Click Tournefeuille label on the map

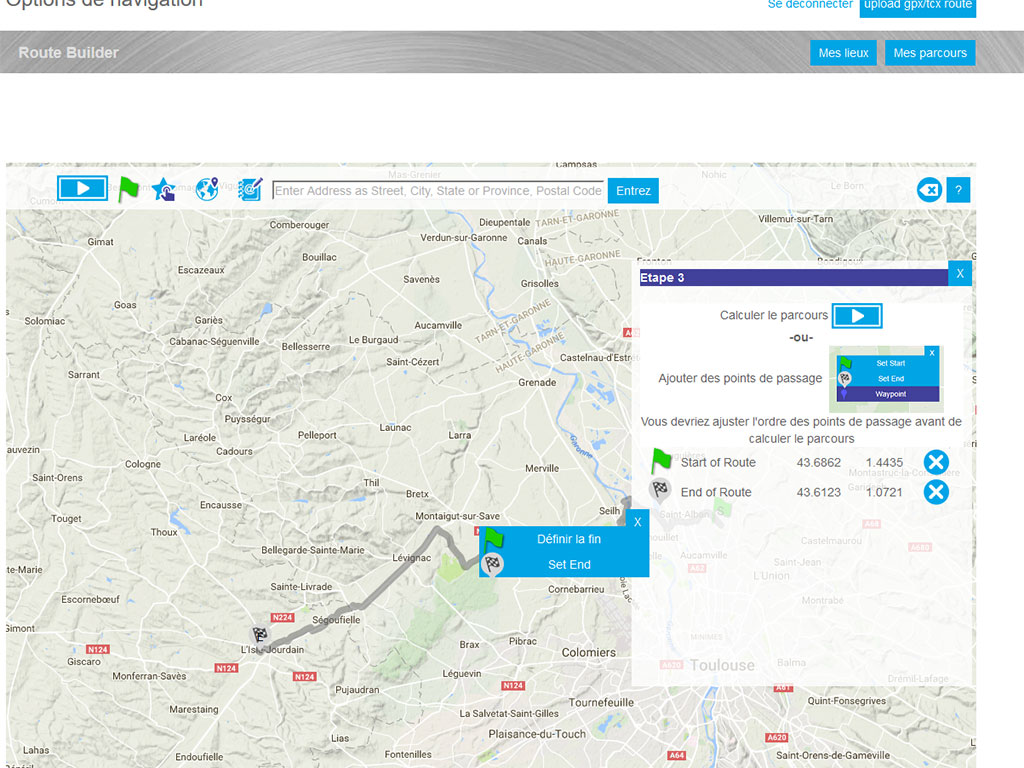tap(601, 703)
